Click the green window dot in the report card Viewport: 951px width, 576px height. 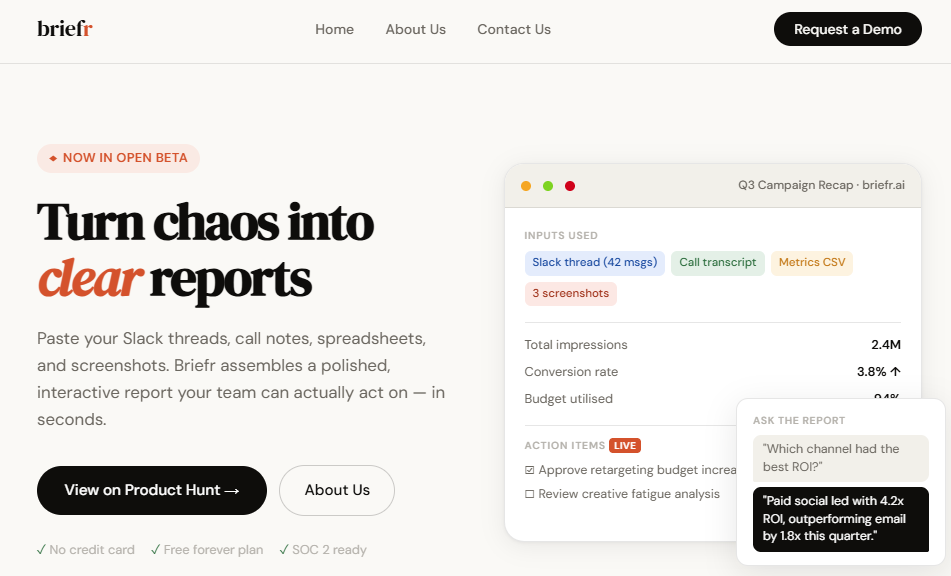tap(548, 186)
